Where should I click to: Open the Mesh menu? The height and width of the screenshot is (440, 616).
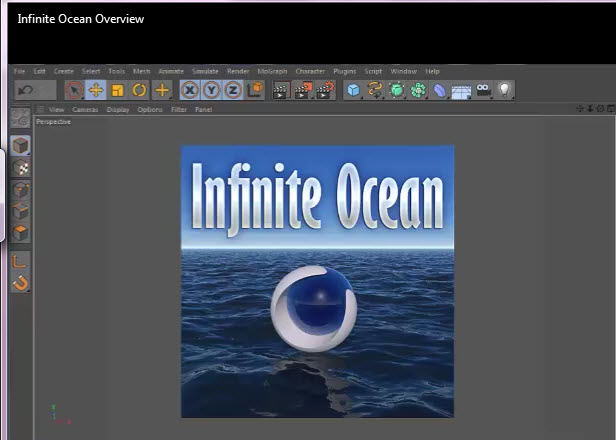(x=141, y=71)
